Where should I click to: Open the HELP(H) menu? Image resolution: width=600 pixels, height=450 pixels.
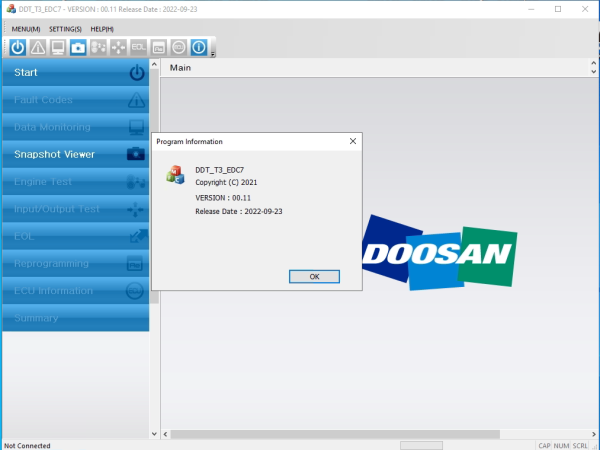coord(102,29)
